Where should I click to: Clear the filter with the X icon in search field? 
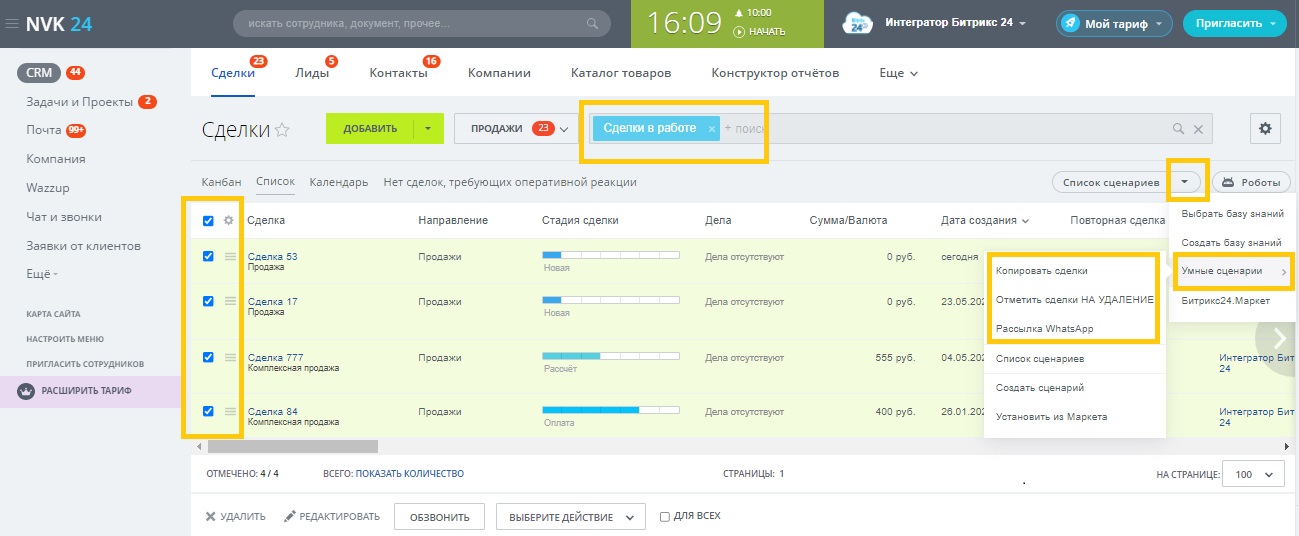pyautogui.click(x=1198, y=129)
